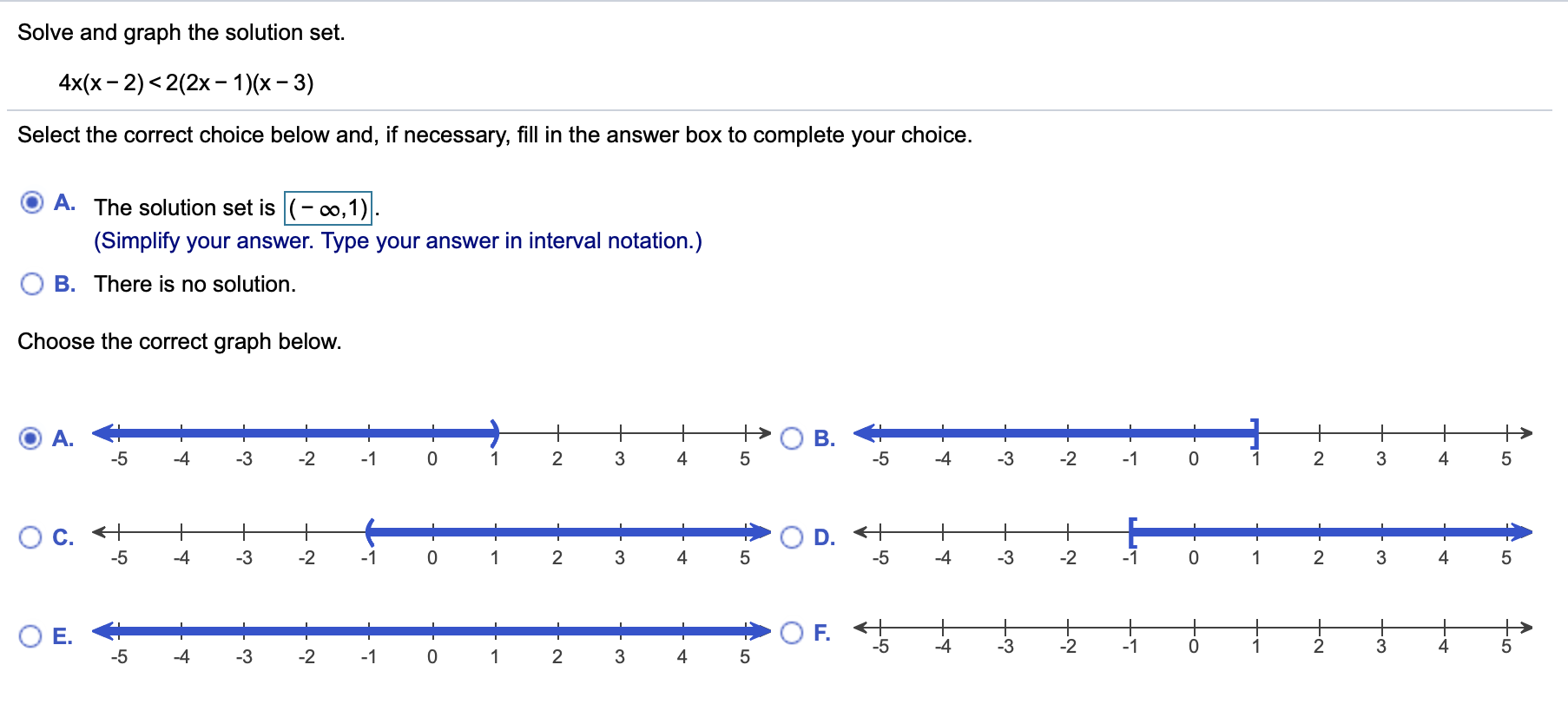Choose graph option E radio button
Viewport: 1568px width, 724px height.
tap(31, 636)
